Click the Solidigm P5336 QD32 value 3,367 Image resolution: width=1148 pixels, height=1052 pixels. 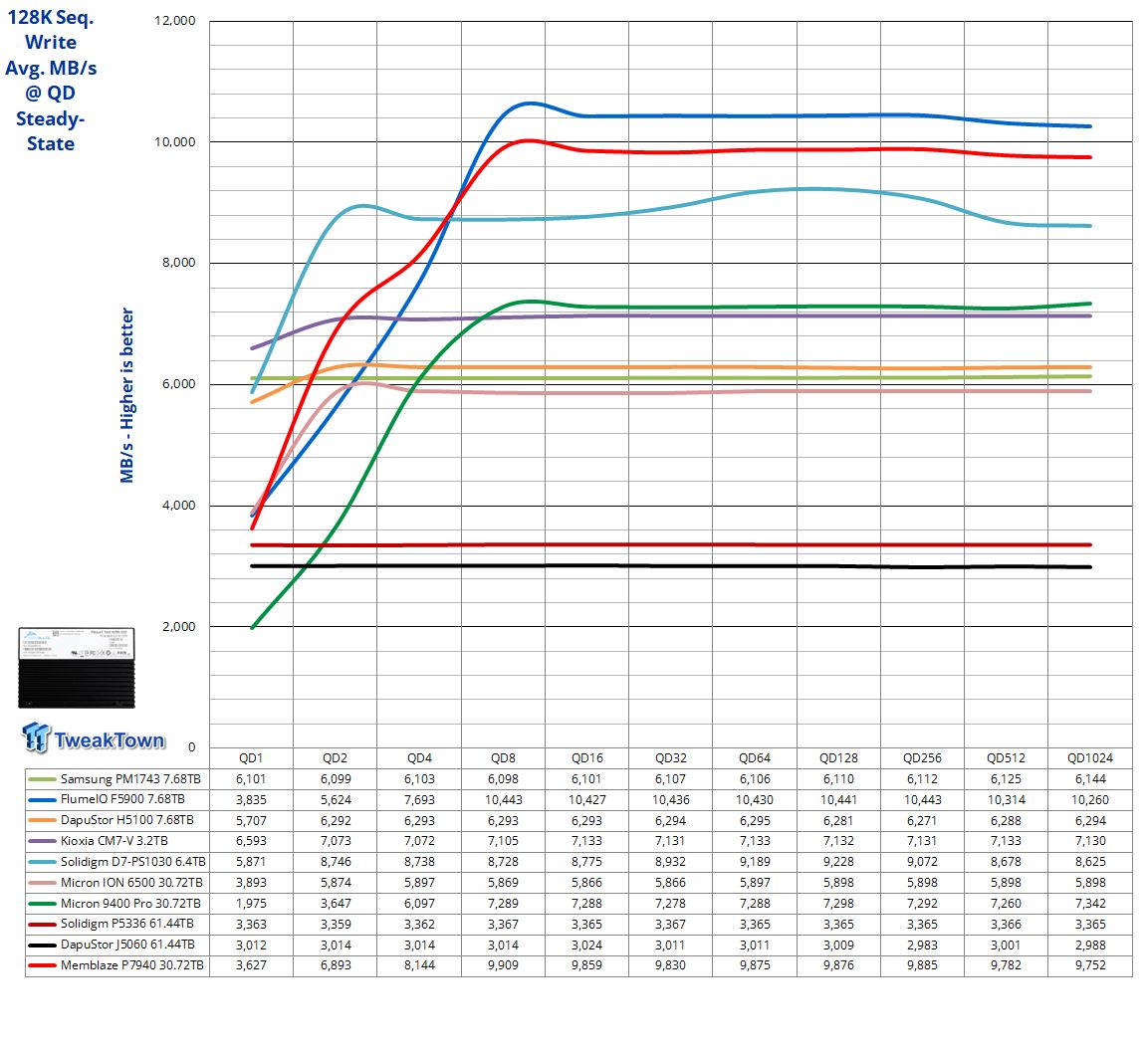(x=671, y=924)
